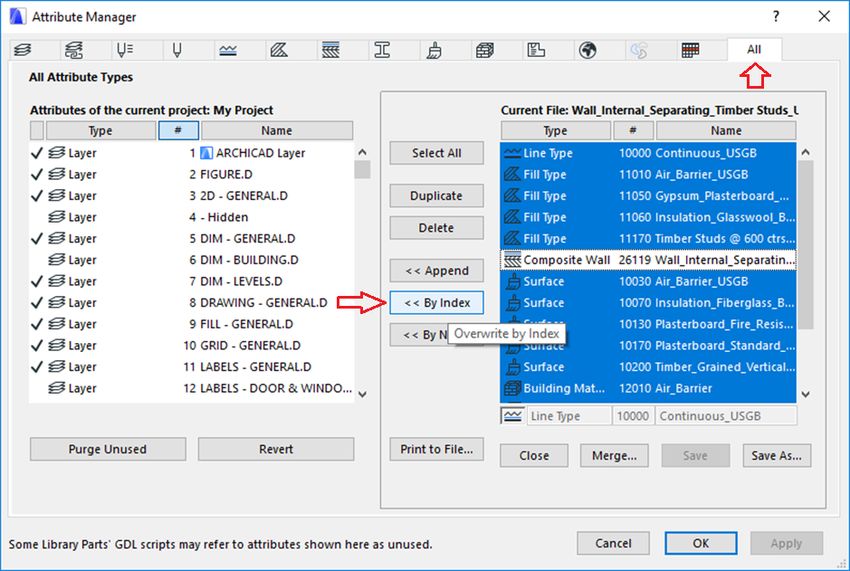
Task: Click Save As... button
Action: [777, 455]
